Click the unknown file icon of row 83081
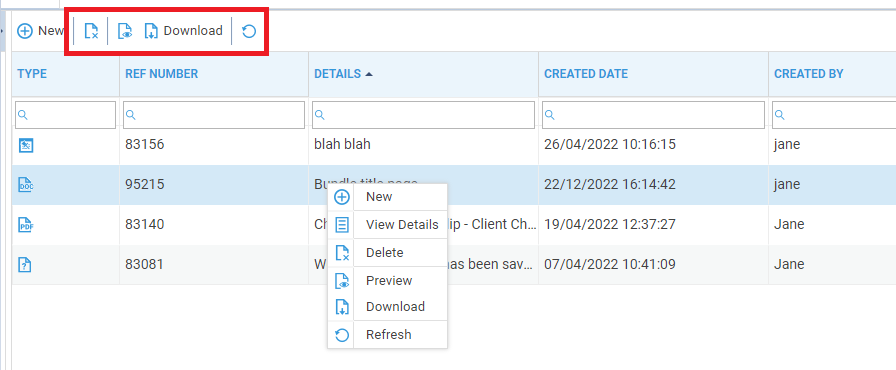The image size is (896, 370). (x=26, y=264)
